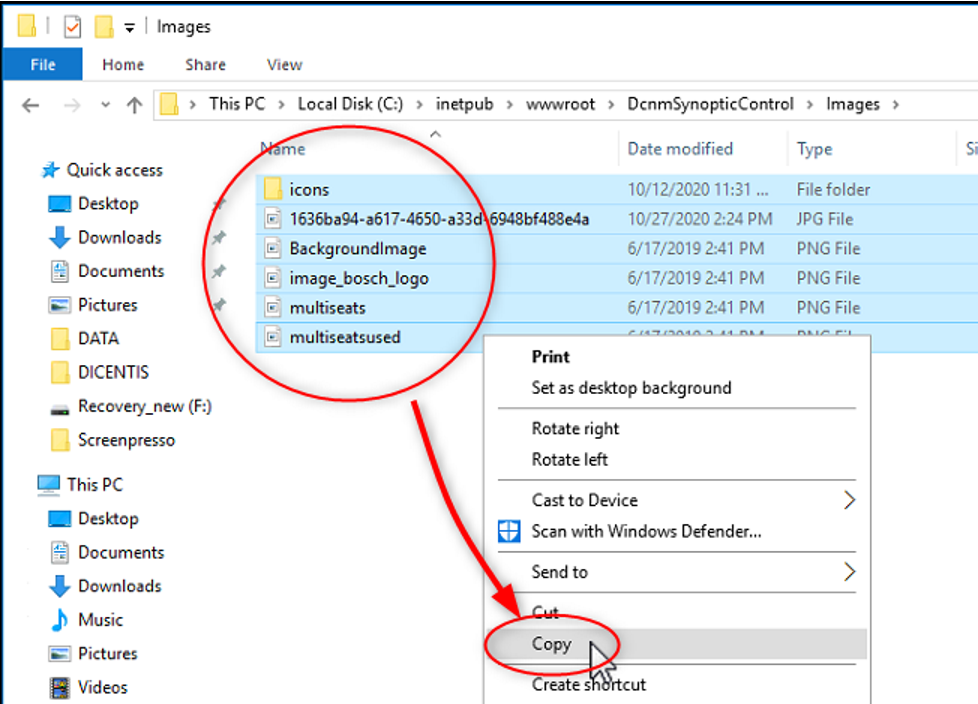Select Rotate right in context menu
The width and height of the screenshot is (978, 704).
click(x=575, y=429)
